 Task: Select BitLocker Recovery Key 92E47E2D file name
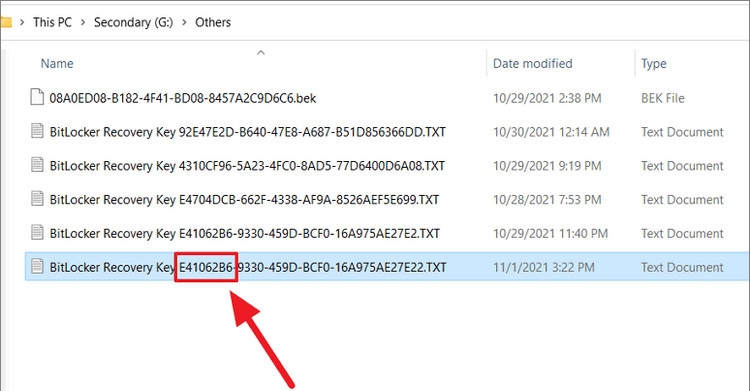click(248, 132)
